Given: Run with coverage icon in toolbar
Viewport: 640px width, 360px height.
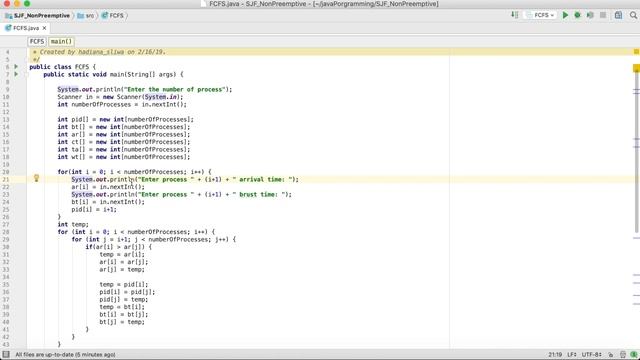Looking at the screenshot, I should (590, 15).
